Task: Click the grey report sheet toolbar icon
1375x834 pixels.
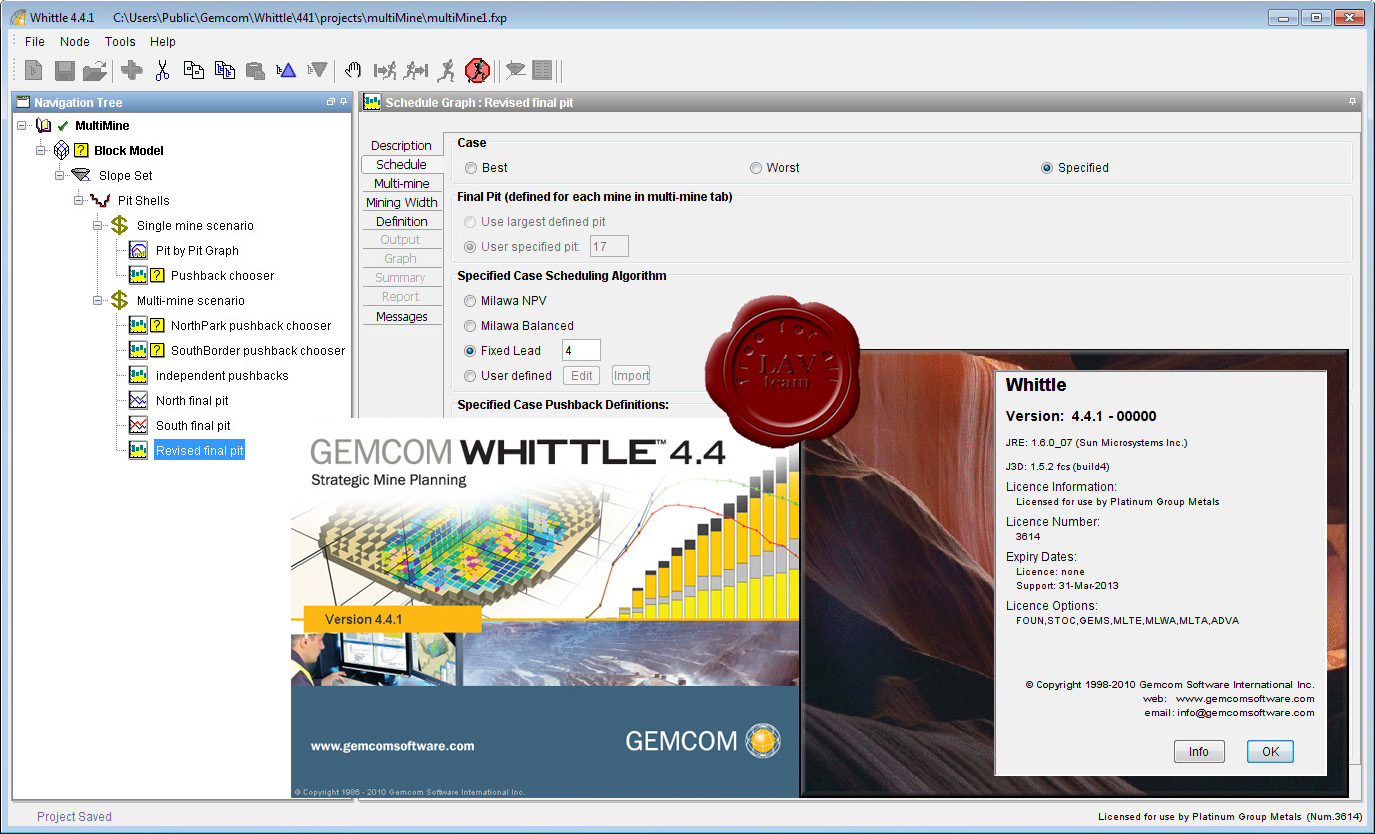Action: (542, 70)
